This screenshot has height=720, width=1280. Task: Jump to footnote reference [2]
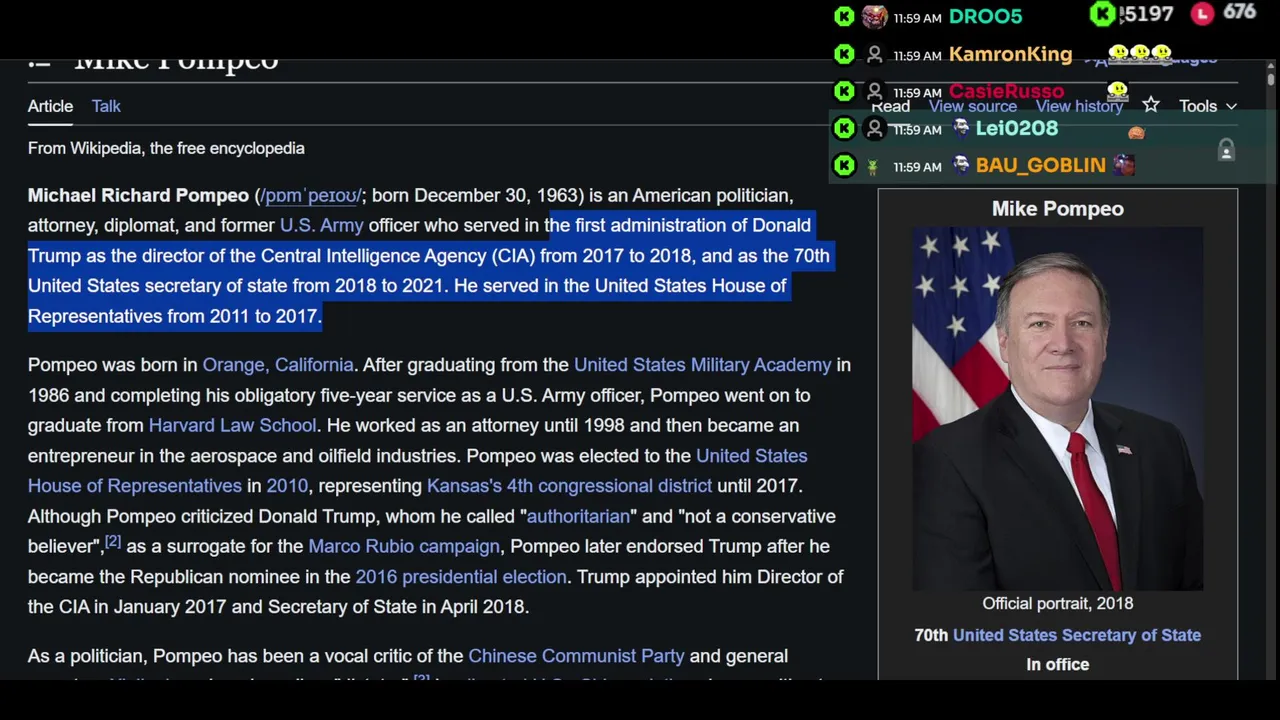[113, 541]
